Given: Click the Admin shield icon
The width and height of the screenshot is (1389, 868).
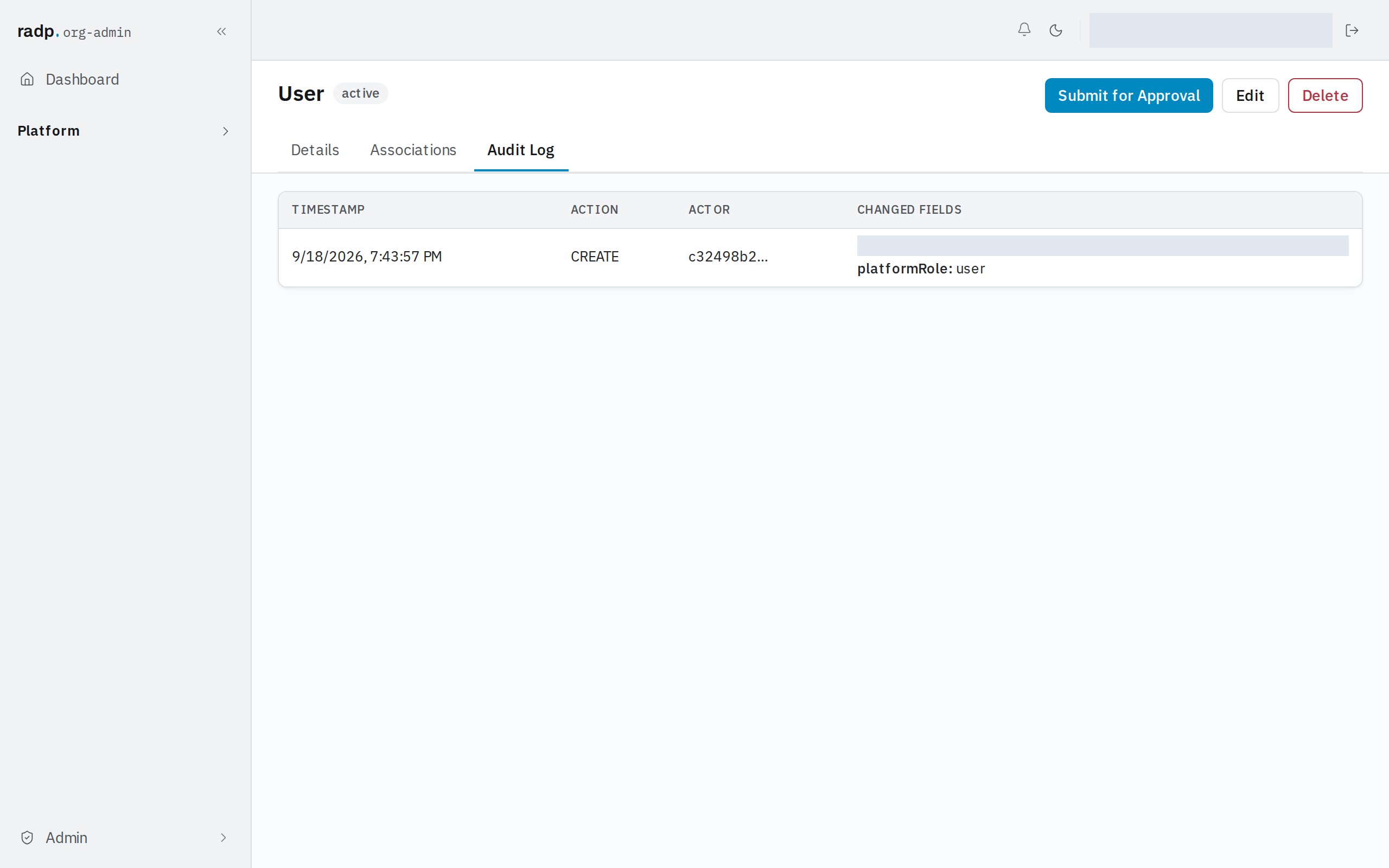Looking at the screenshot, I should [x=27, y=838].
